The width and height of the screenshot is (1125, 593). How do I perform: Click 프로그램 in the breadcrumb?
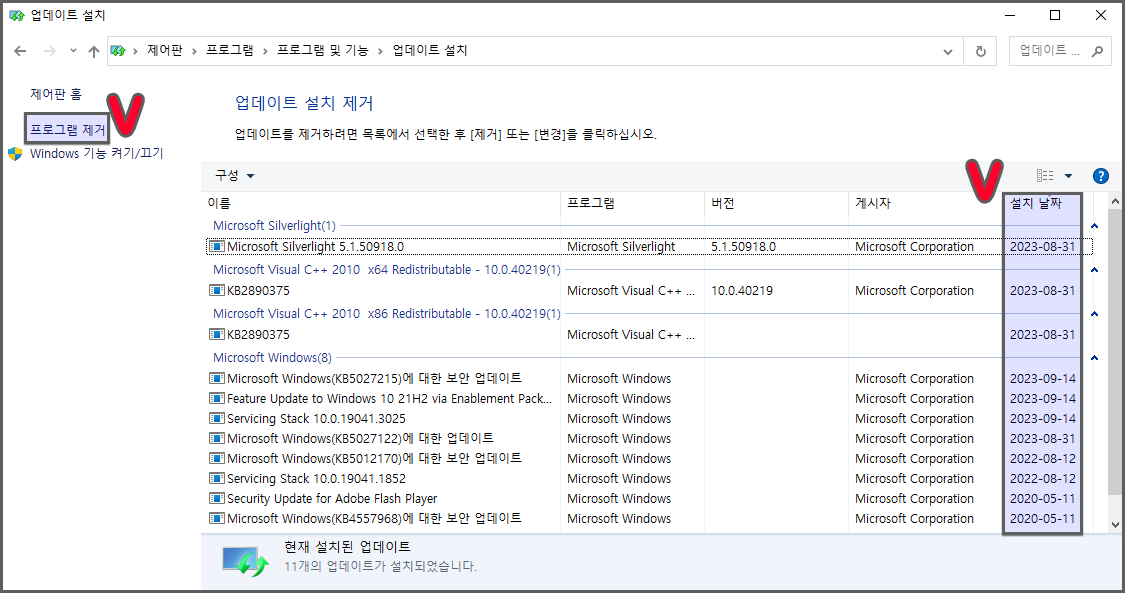coord(230,50)
